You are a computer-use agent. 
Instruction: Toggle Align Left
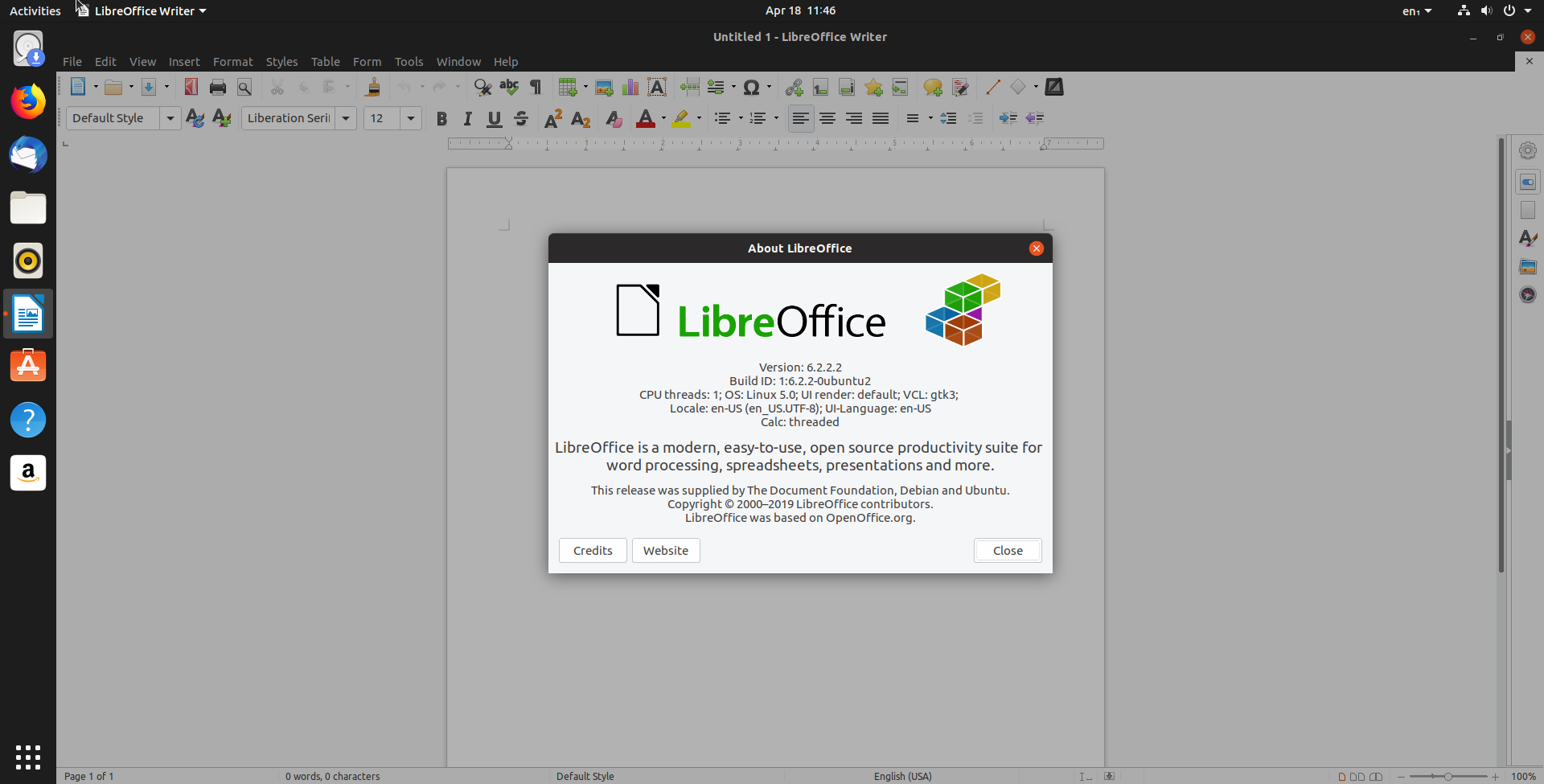pos(800,118)
